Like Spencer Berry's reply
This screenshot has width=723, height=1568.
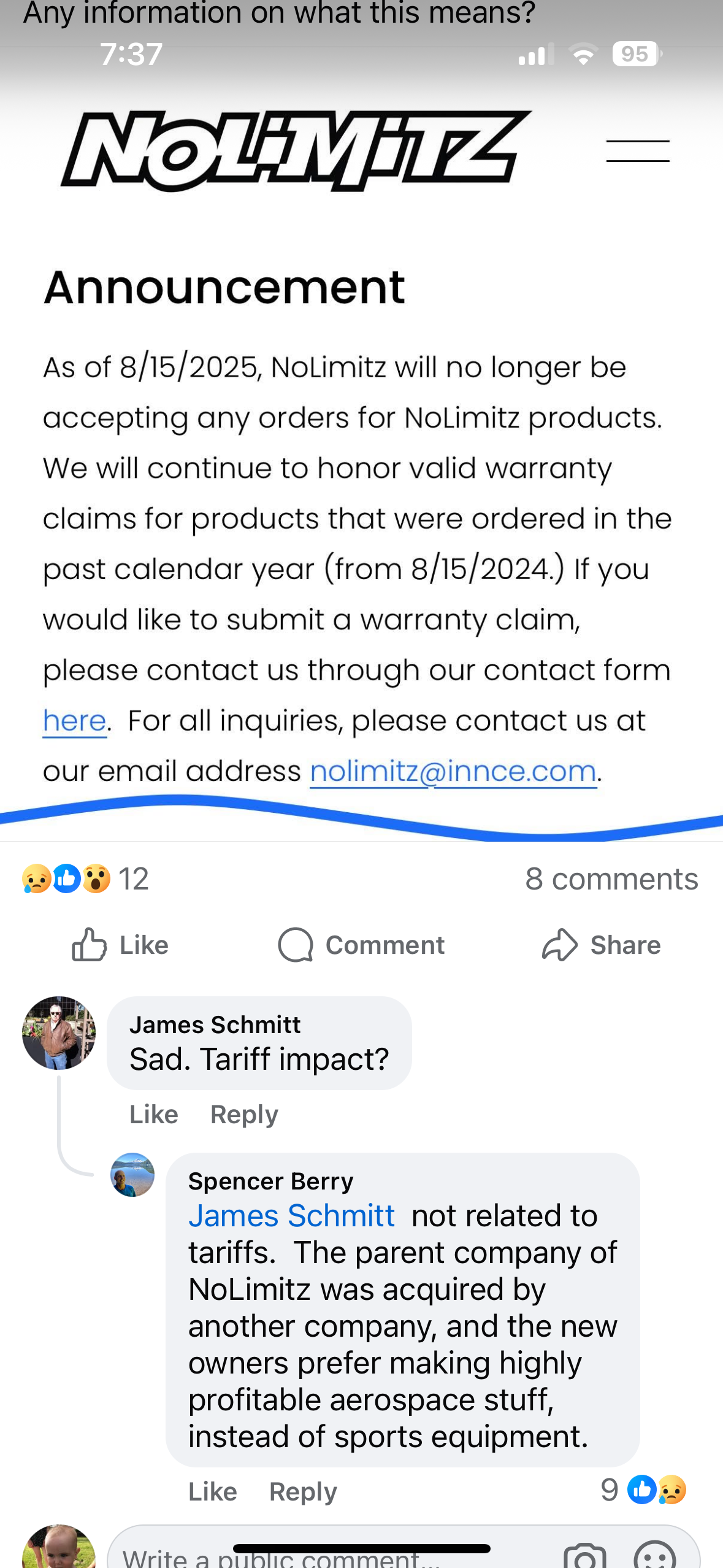[x=213, y=1491]
